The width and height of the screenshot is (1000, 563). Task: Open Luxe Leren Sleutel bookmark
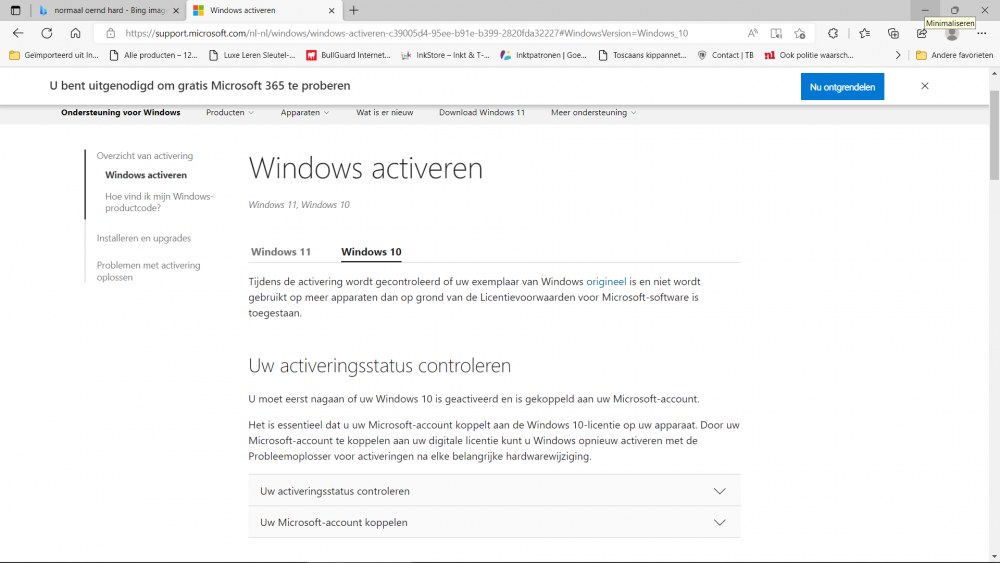click(252, 55)
